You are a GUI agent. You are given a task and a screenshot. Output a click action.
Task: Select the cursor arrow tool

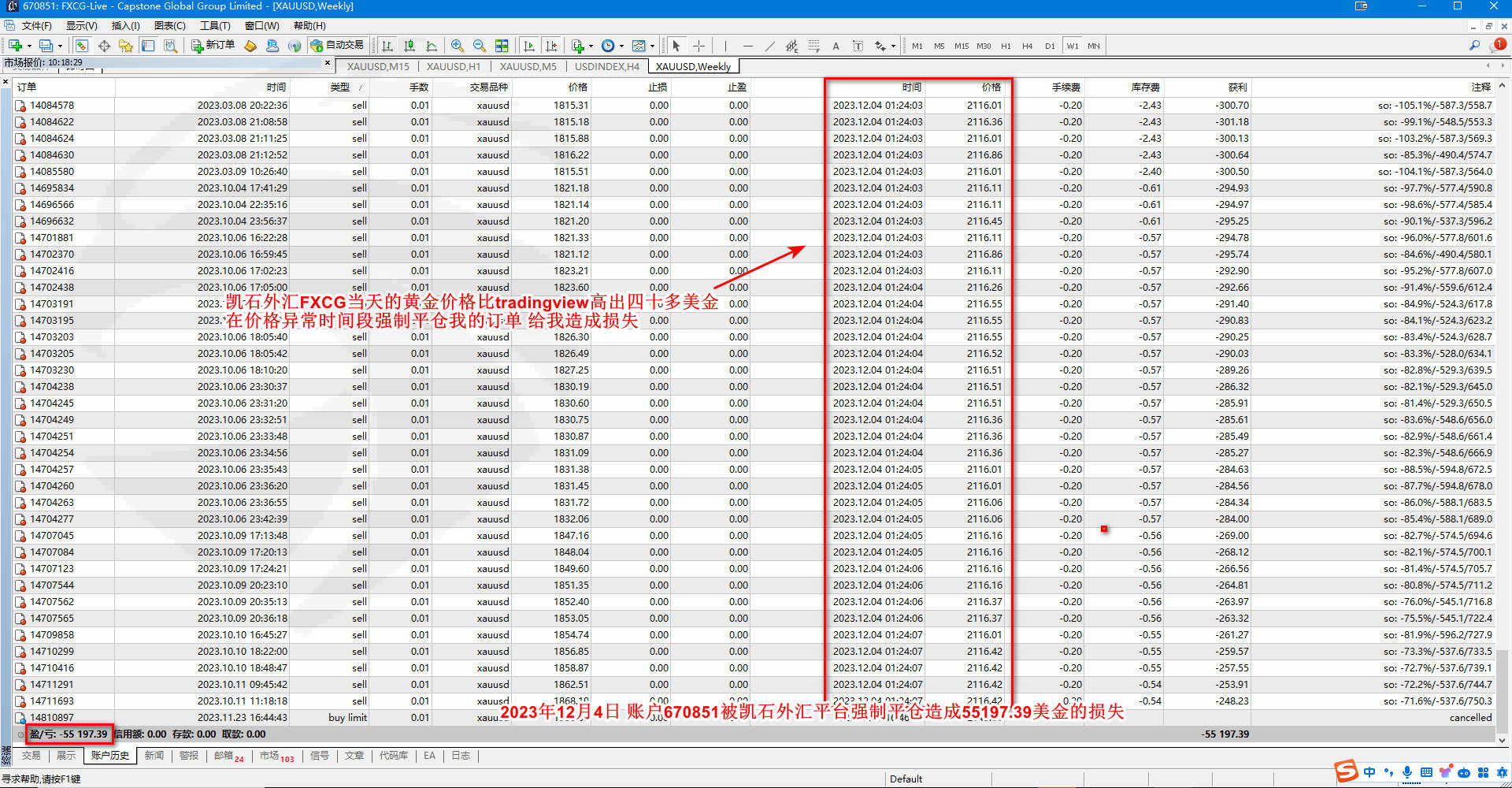click(676, 46)
